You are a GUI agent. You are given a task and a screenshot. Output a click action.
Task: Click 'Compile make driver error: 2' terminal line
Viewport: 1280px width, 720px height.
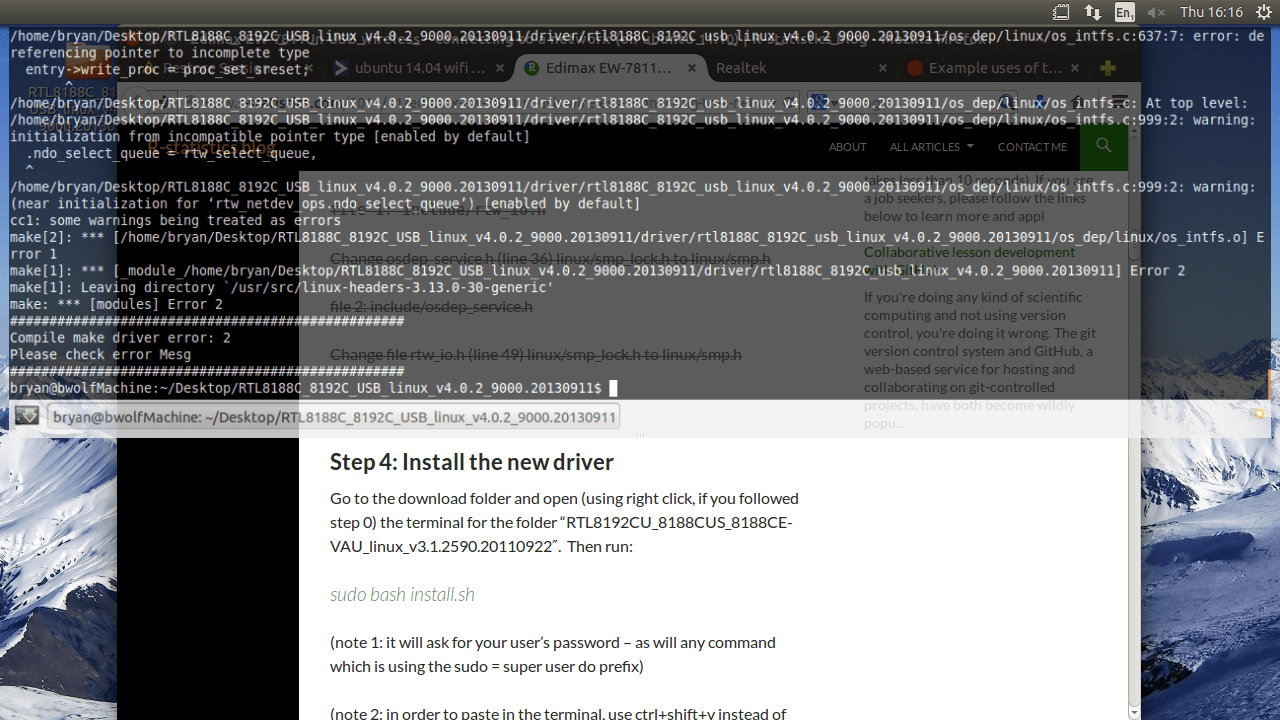[120, 338]
